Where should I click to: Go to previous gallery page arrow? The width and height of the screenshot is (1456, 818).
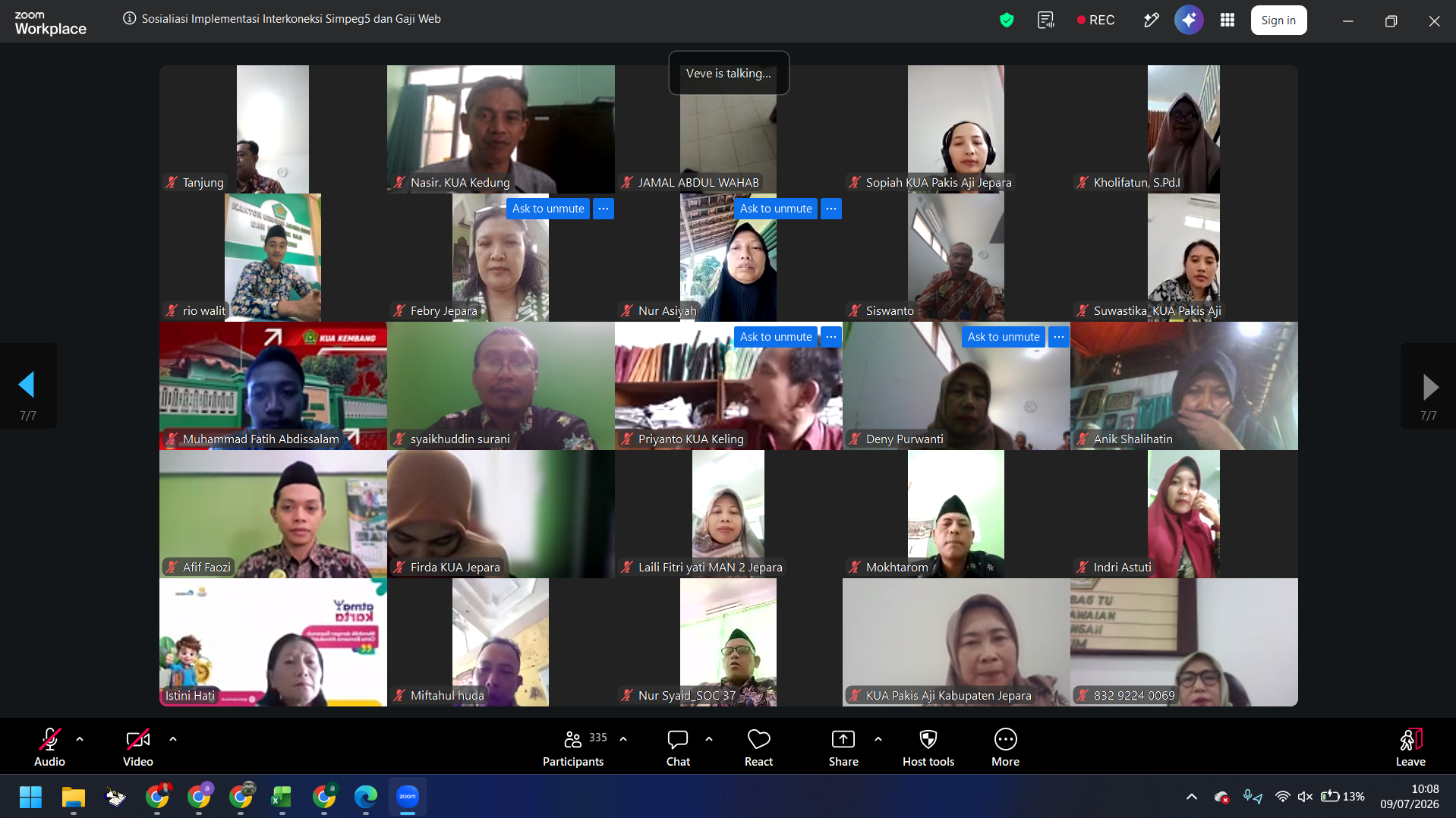tap(27, 385)
